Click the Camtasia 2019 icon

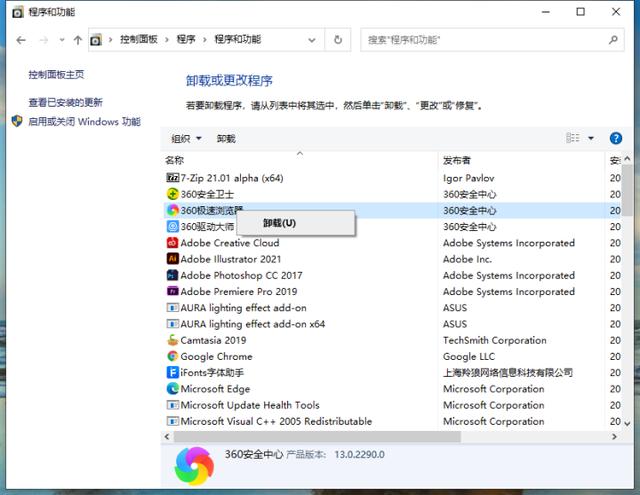pos(172,340)
